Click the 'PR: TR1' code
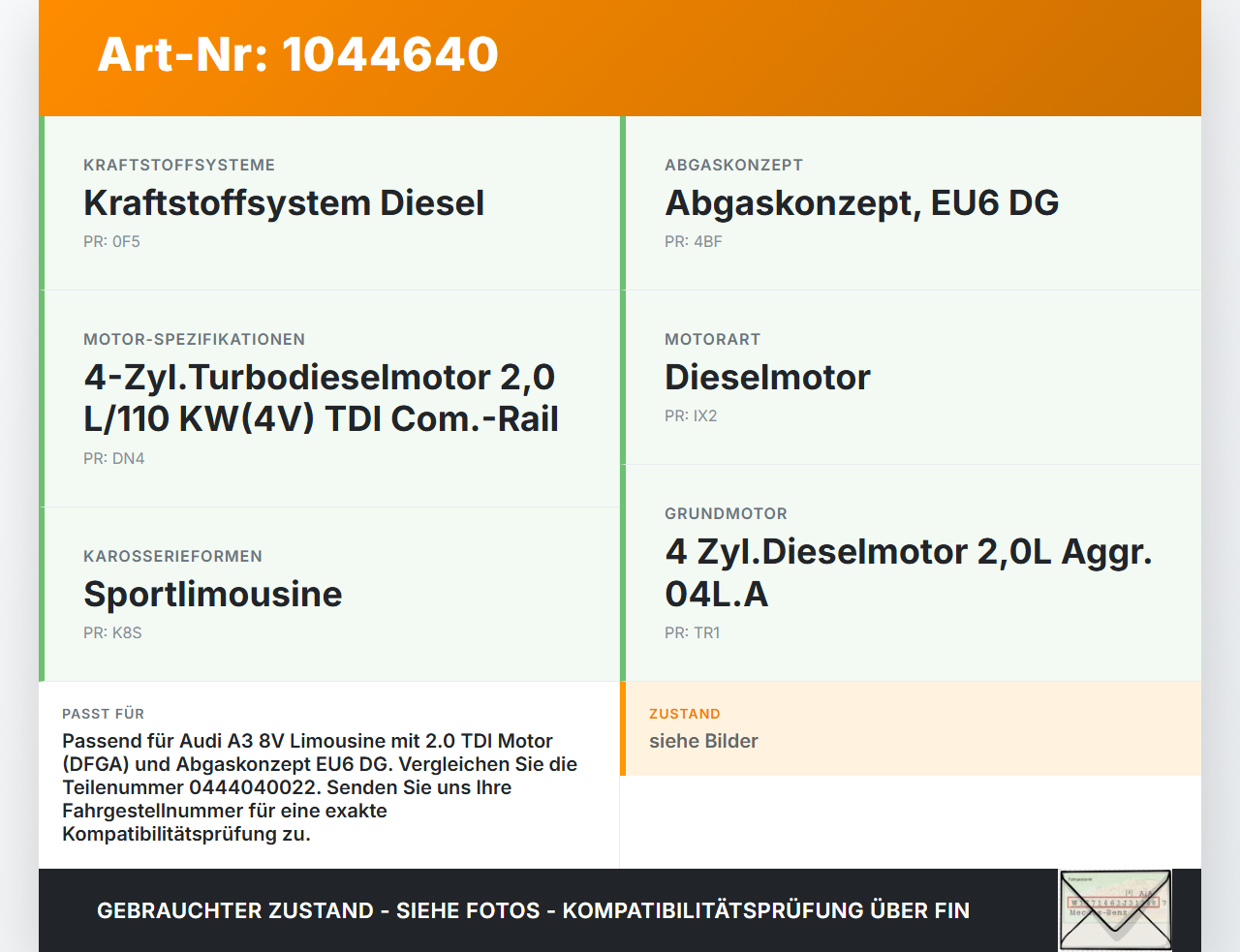Viewport: 1240px width, 952px height. (692, 632)
